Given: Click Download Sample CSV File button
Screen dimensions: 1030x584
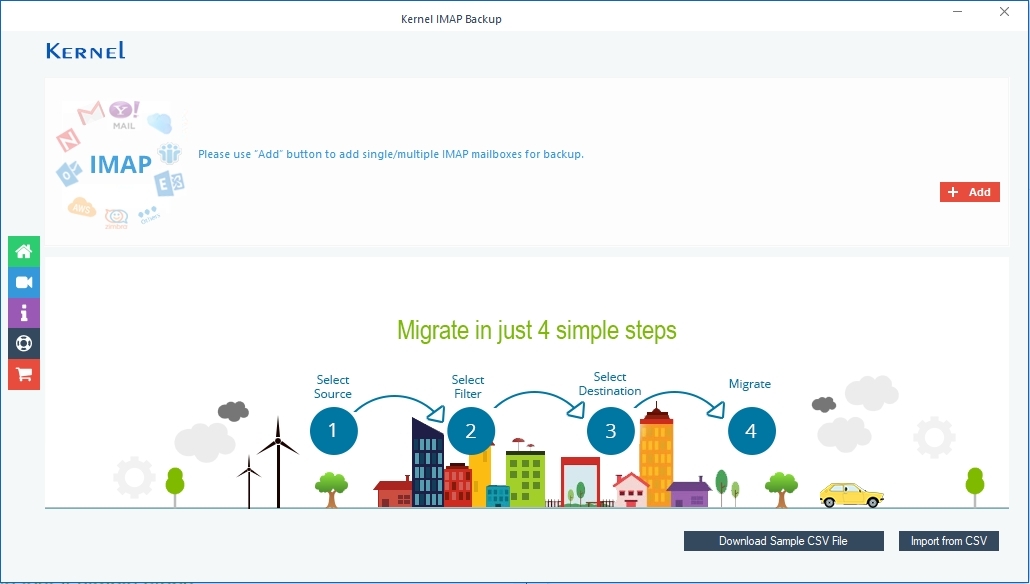Looking at the screenshot, I should 784,541.
